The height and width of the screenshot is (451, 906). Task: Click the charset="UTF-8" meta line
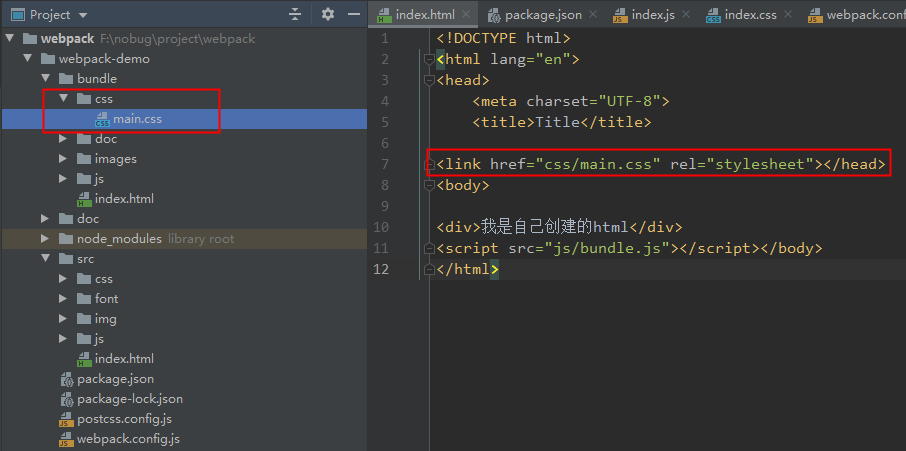pyautogui.click(x=571, y=102)
